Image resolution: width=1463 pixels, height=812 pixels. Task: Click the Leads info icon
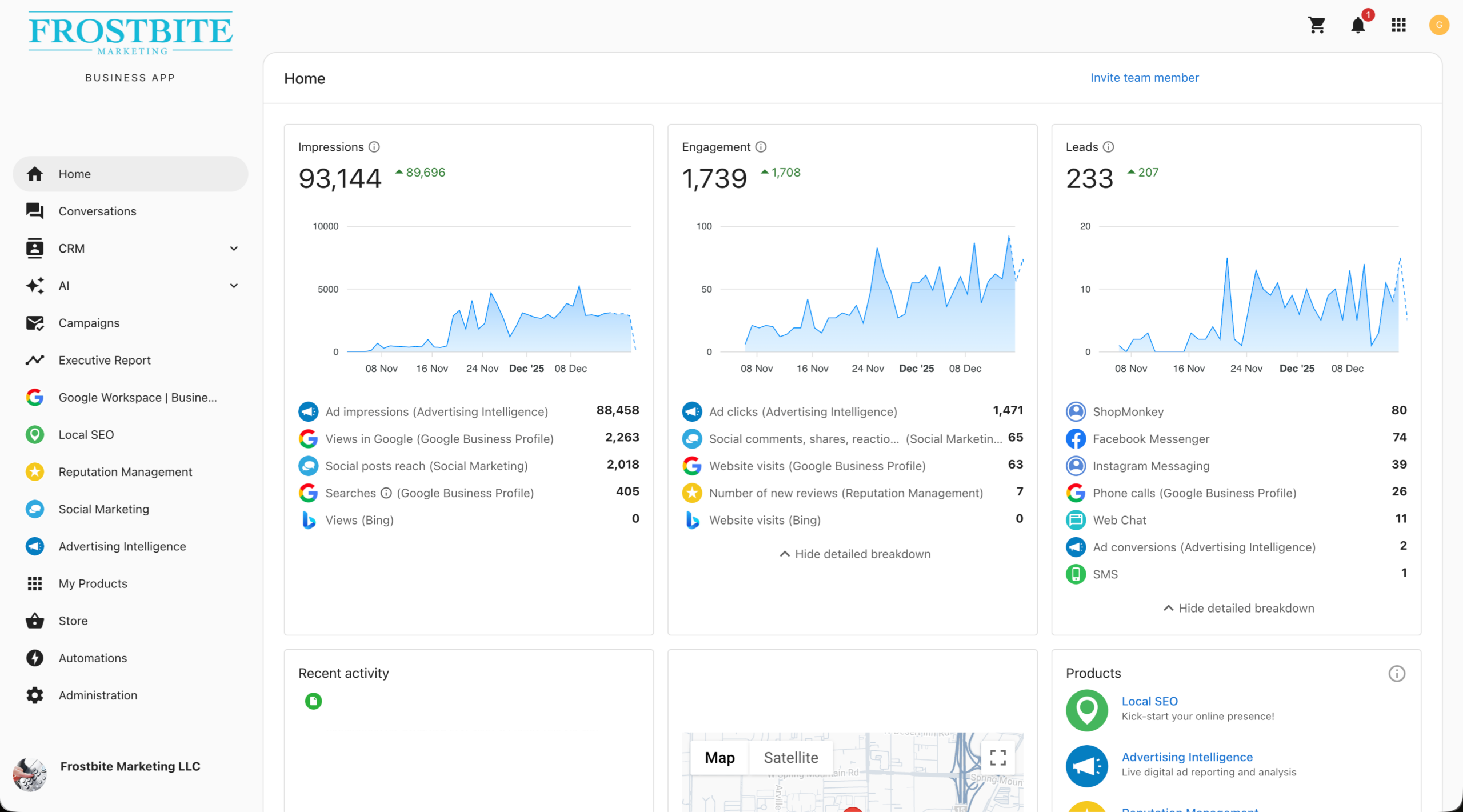click(1108, 147)
